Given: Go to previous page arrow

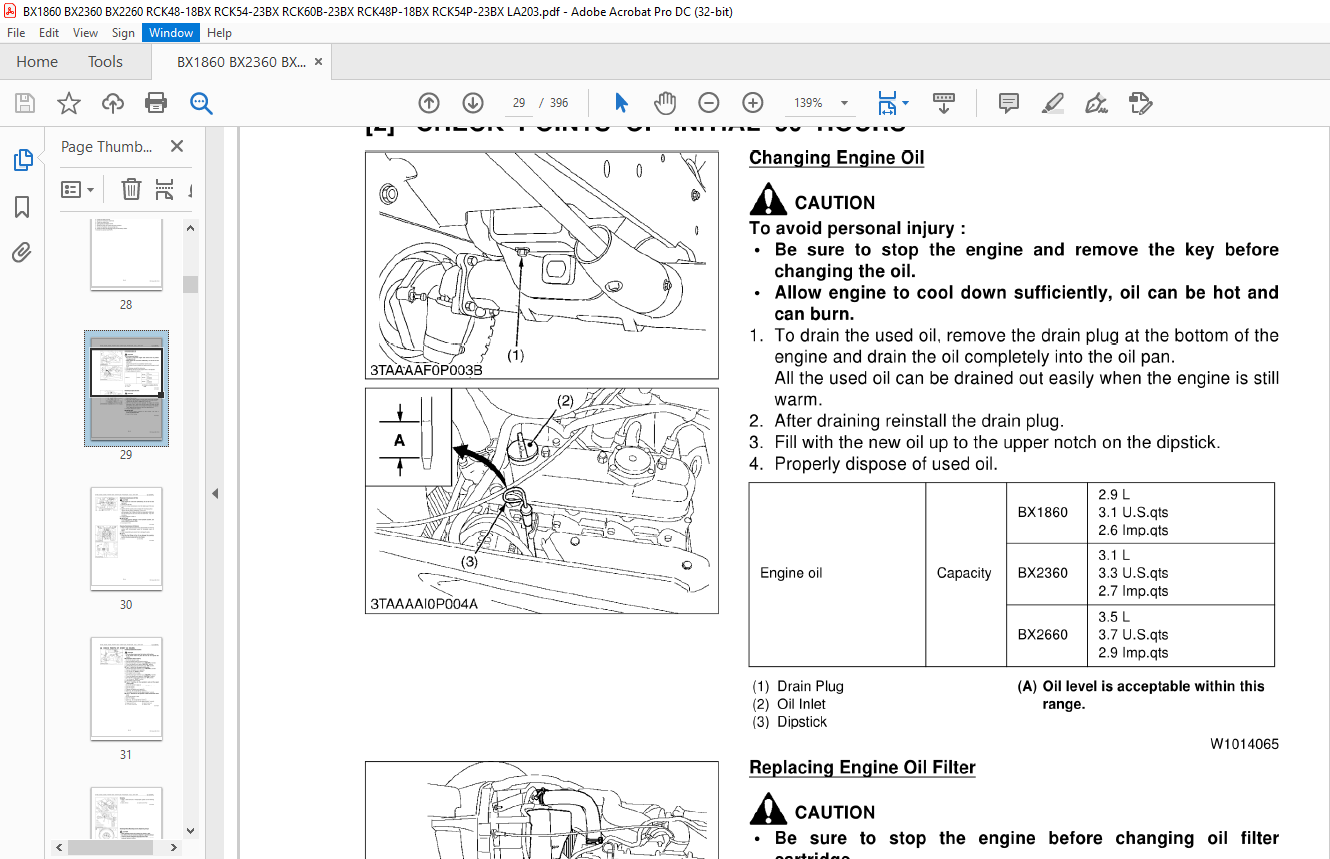Looking at the screenshot, I should (429, 103).
